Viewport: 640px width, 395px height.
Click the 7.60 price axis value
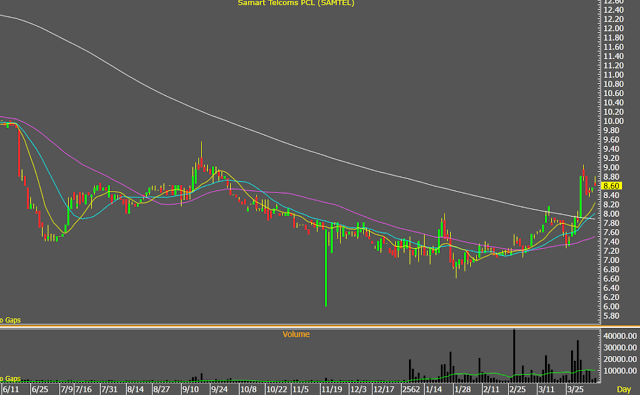coord(612,232)
